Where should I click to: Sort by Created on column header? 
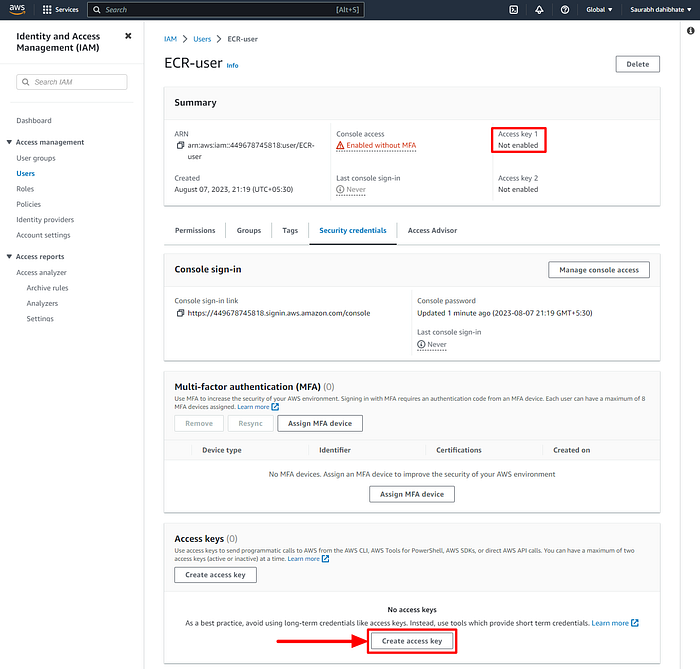[571, 450]
